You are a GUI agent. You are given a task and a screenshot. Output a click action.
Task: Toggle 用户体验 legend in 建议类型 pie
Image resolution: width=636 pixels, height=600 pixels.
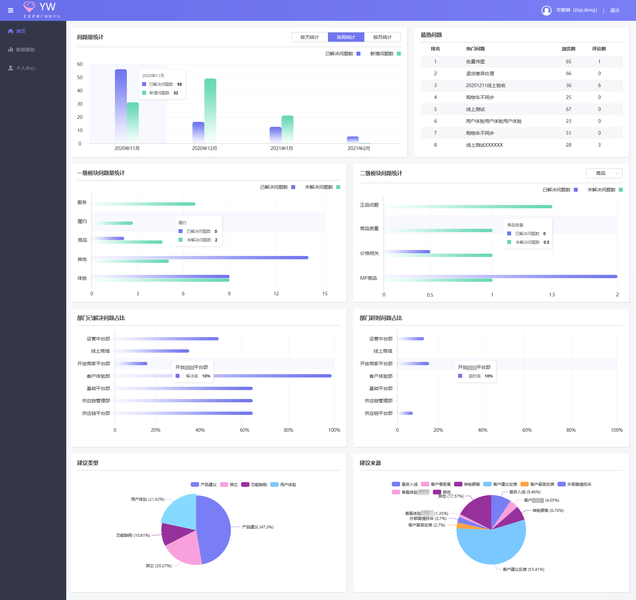[283, 485]
